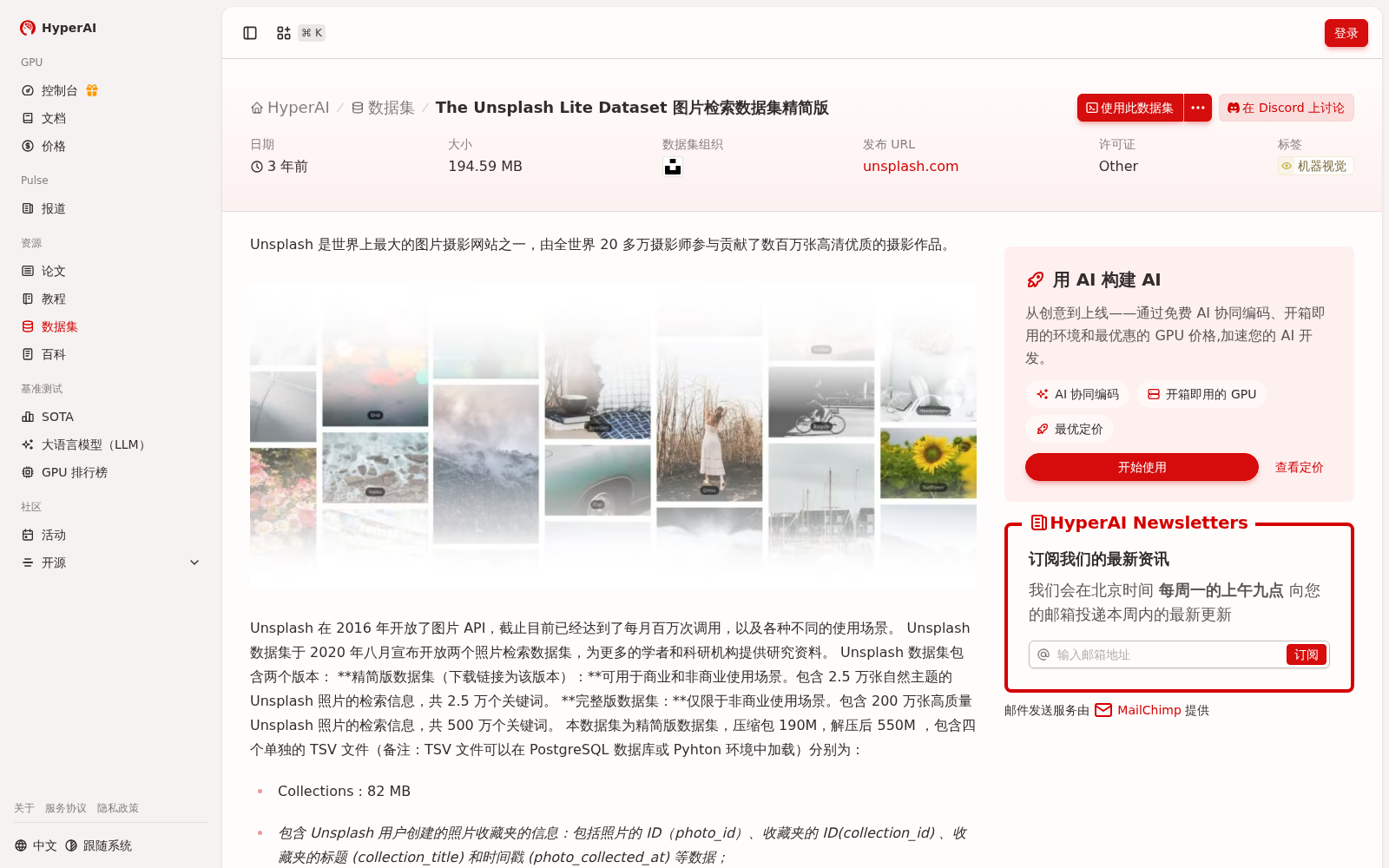Open MailChimp link
The image size is (1389, 868).
point(1149,710)
